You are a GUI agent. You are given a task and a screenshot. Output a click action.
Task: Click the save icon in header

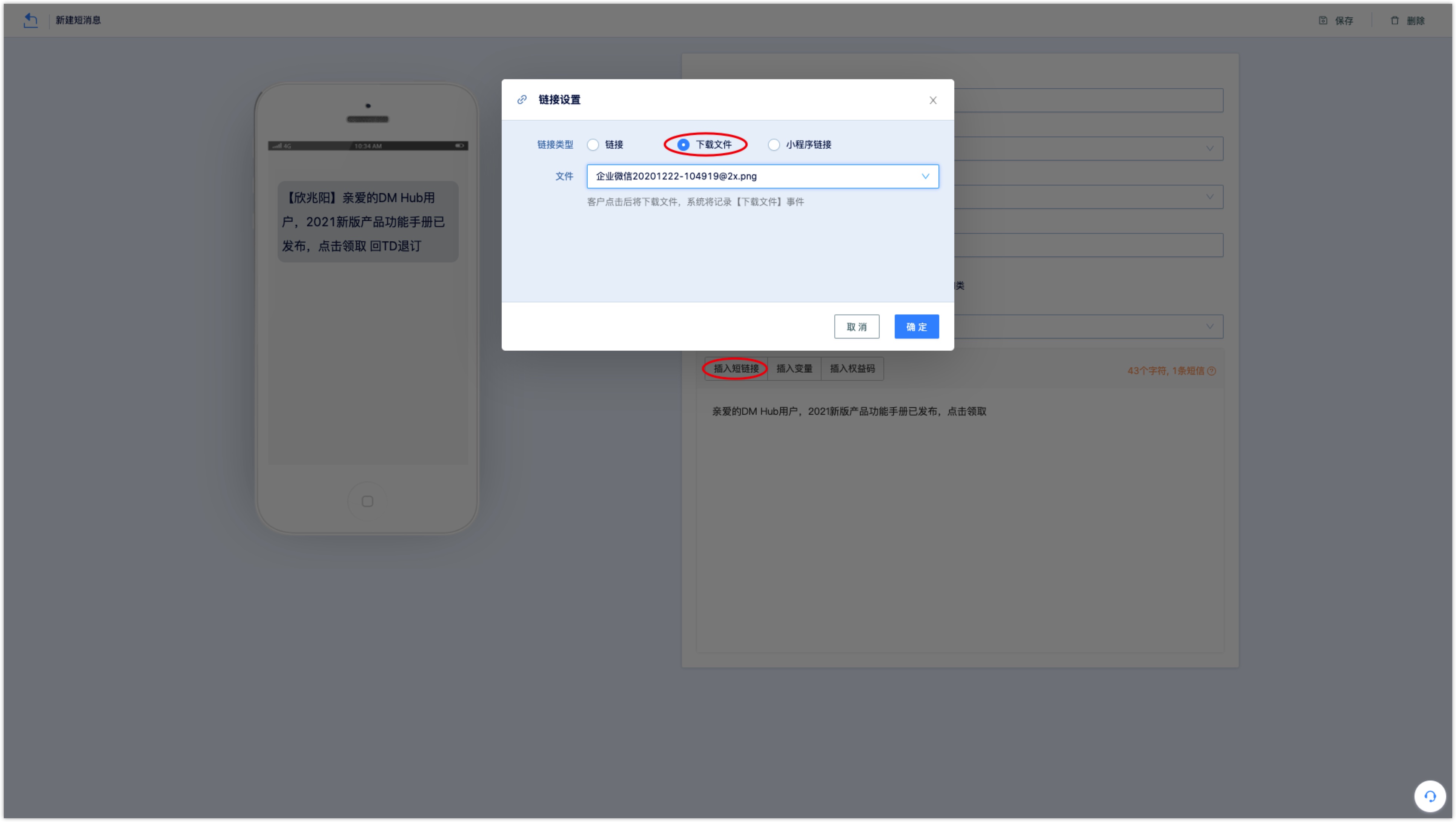(x=1323, y=20)
